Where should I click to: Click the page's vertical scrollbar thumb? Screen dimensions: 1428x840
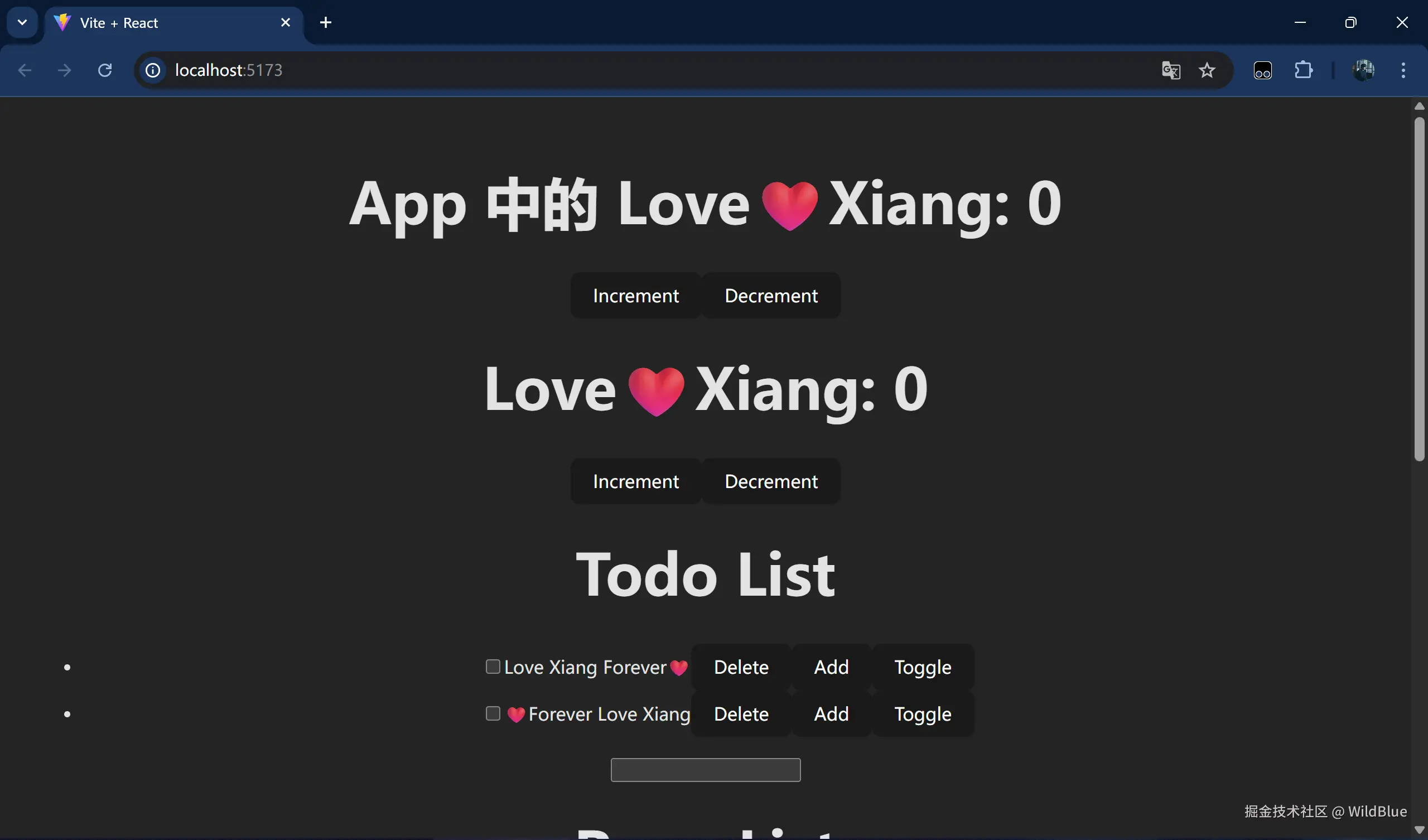1419,289
